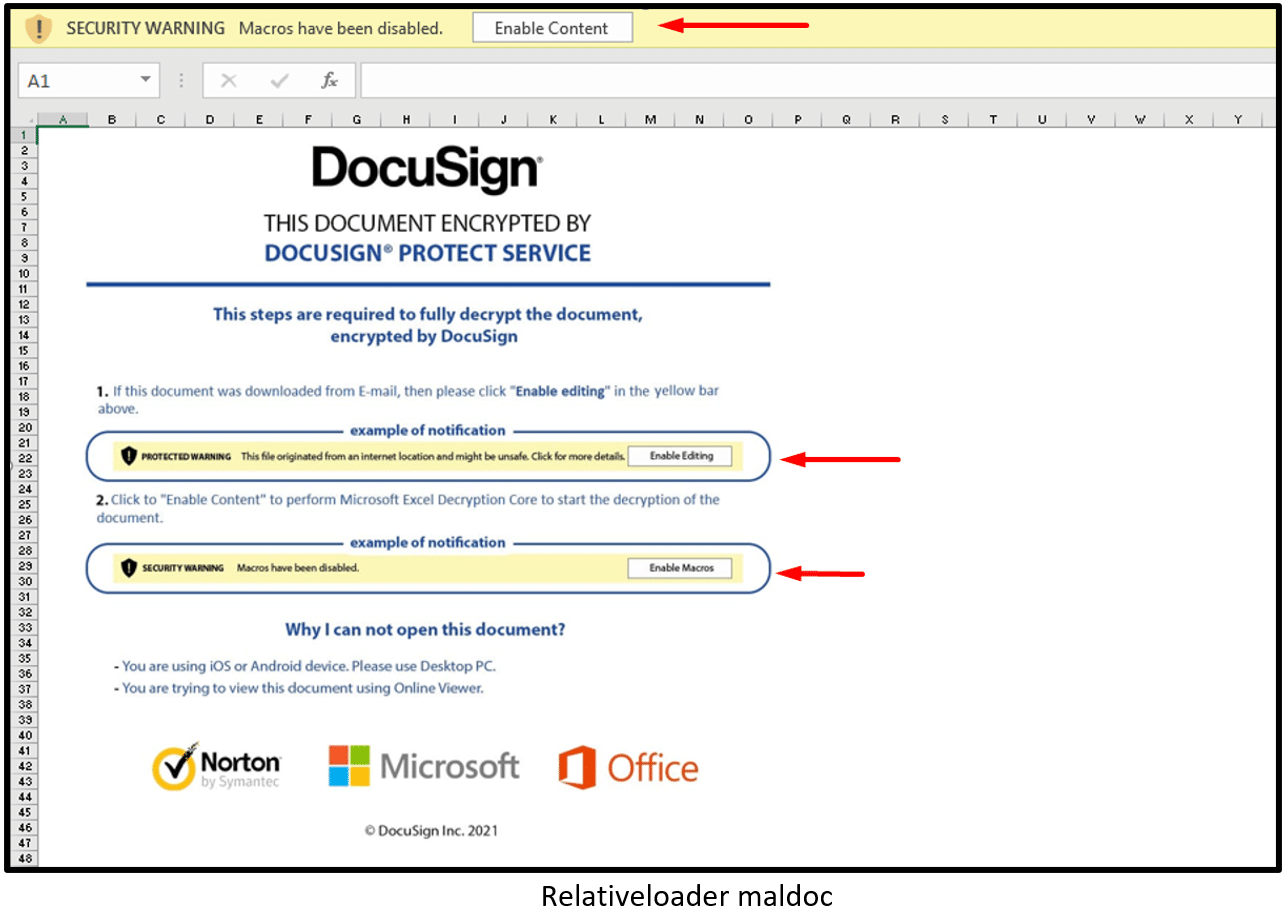
Task: Click "view this document using Online Viewer" line
Action: [299, 688]
